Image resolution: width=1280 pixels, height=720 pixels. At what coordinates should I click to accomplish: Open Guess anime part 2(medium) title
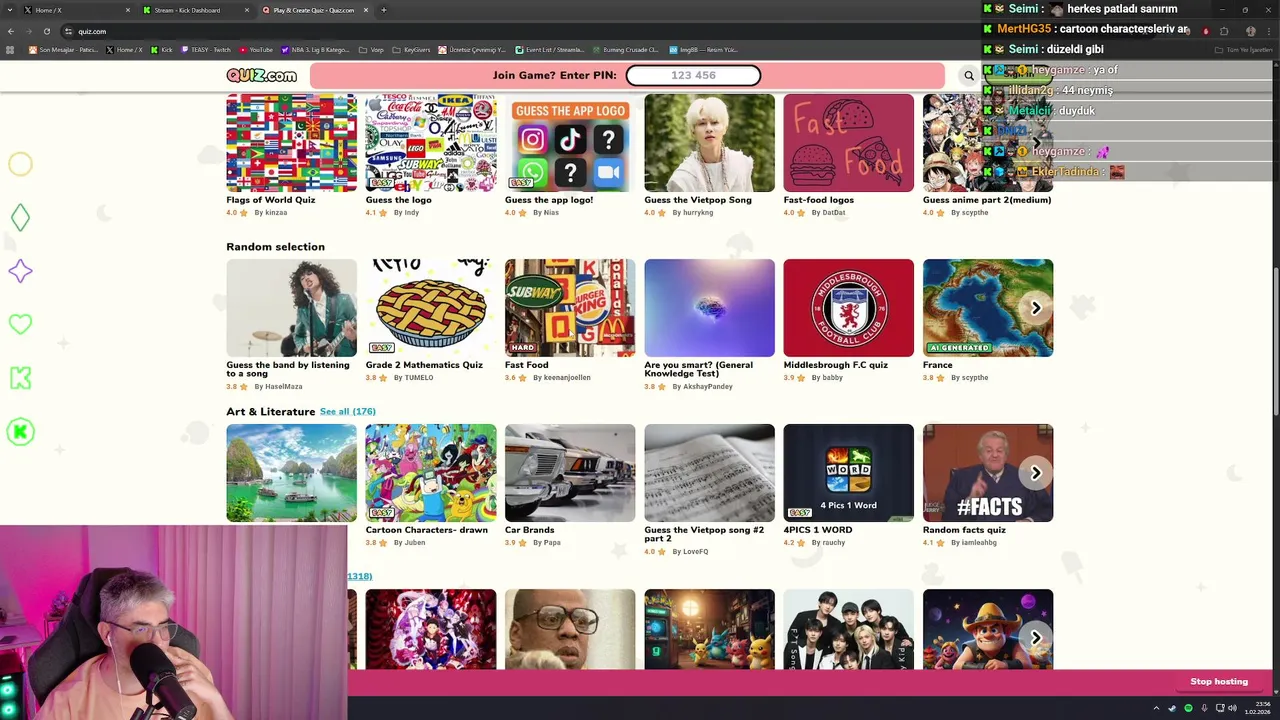tap(987, 200)
